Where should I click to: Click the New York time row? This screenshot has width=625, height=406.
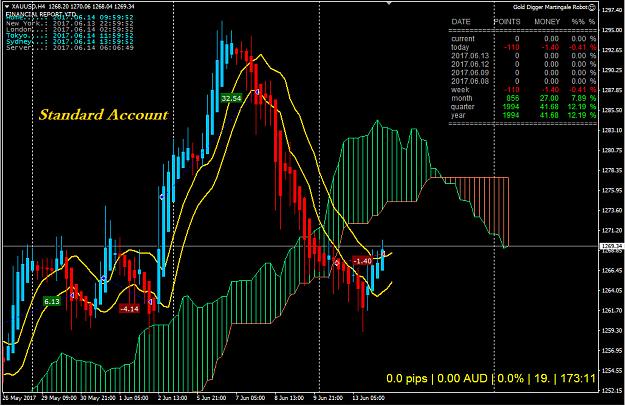tap(70, 24)
